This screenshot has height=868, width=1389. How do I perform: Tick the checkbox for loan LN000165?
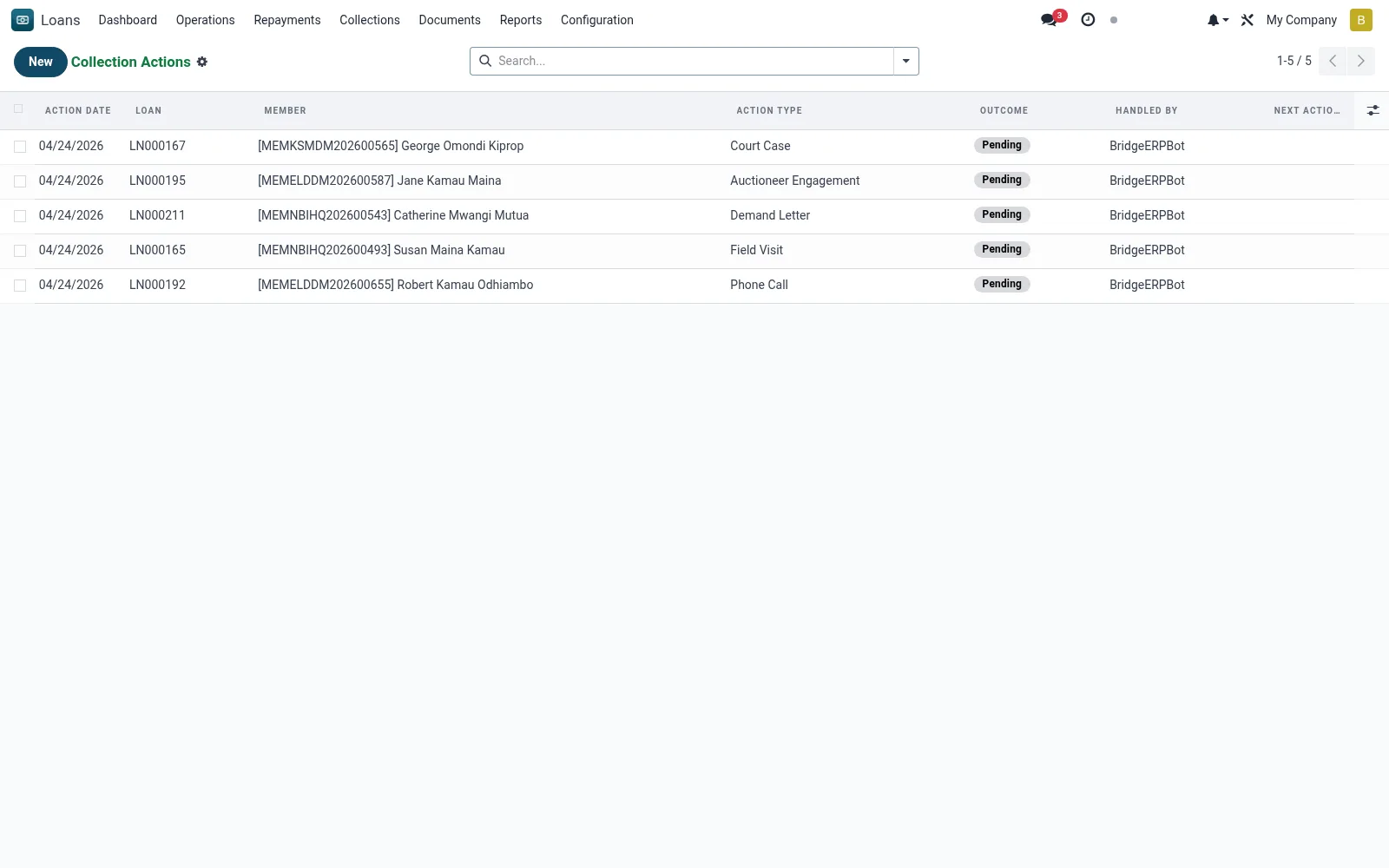pos(20,251)
